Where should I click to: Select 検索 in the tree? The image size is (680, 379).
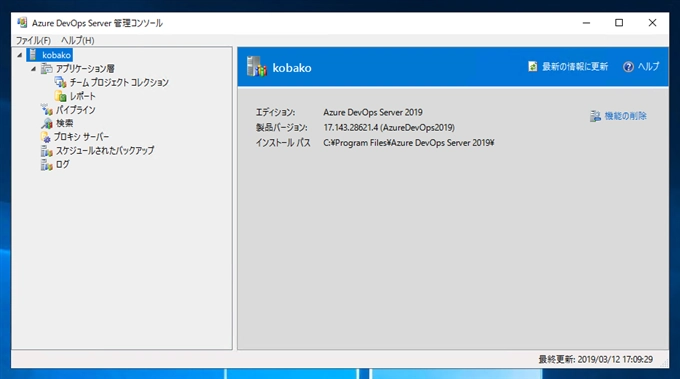click(65, 123)
